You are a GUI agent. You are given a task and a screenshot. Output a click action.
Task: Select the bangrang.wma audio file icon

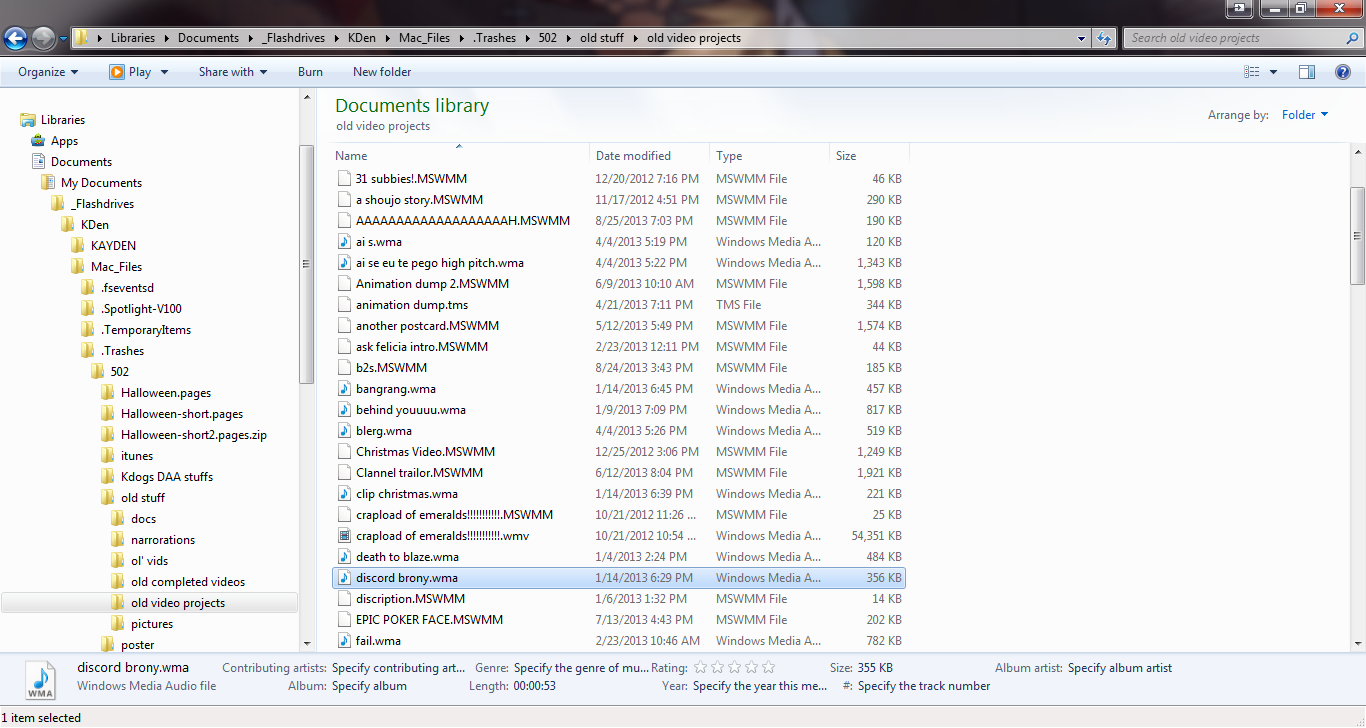click(x=345, y=389)
